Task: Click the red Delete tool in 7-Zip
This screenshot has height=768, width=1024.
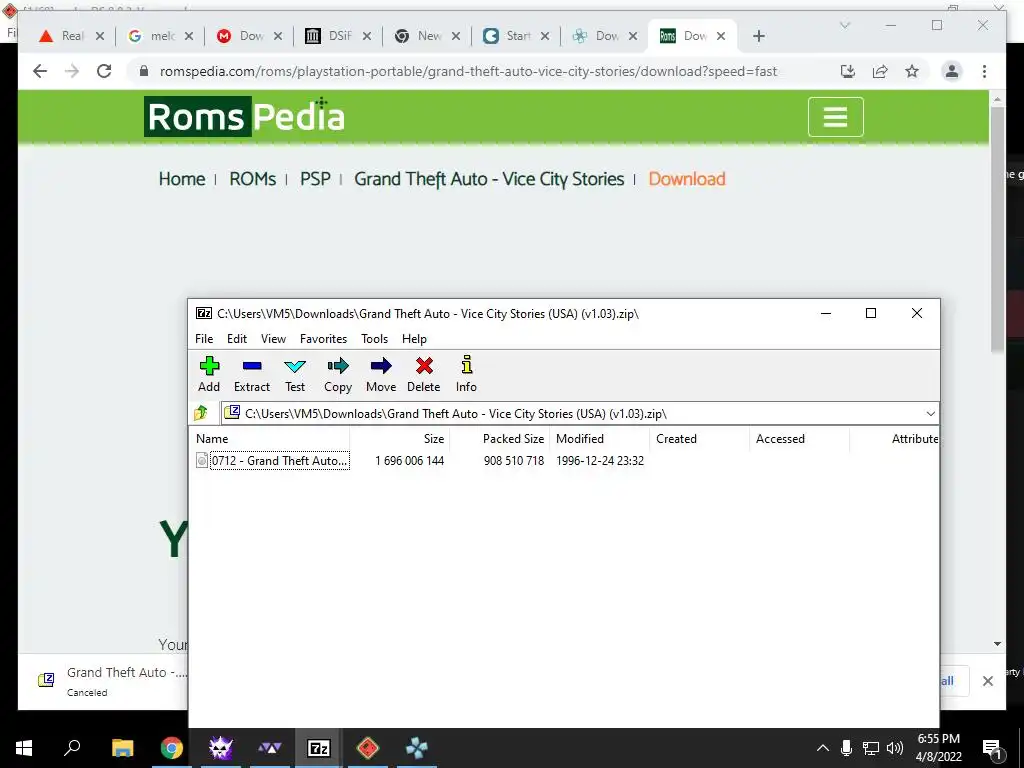Action: pyautogui.click(x=424, y=375)
